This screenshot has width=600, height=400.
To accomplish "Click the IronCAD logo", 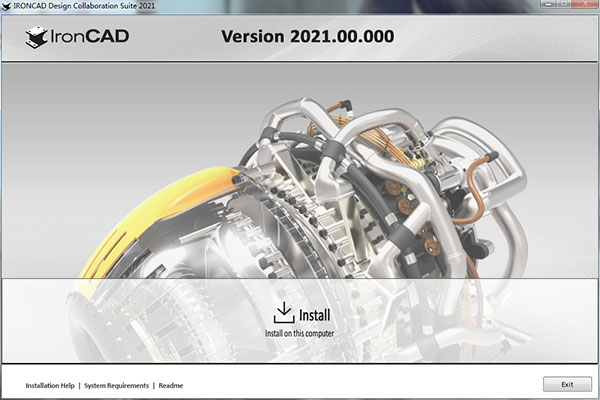I will coord(77,37).
